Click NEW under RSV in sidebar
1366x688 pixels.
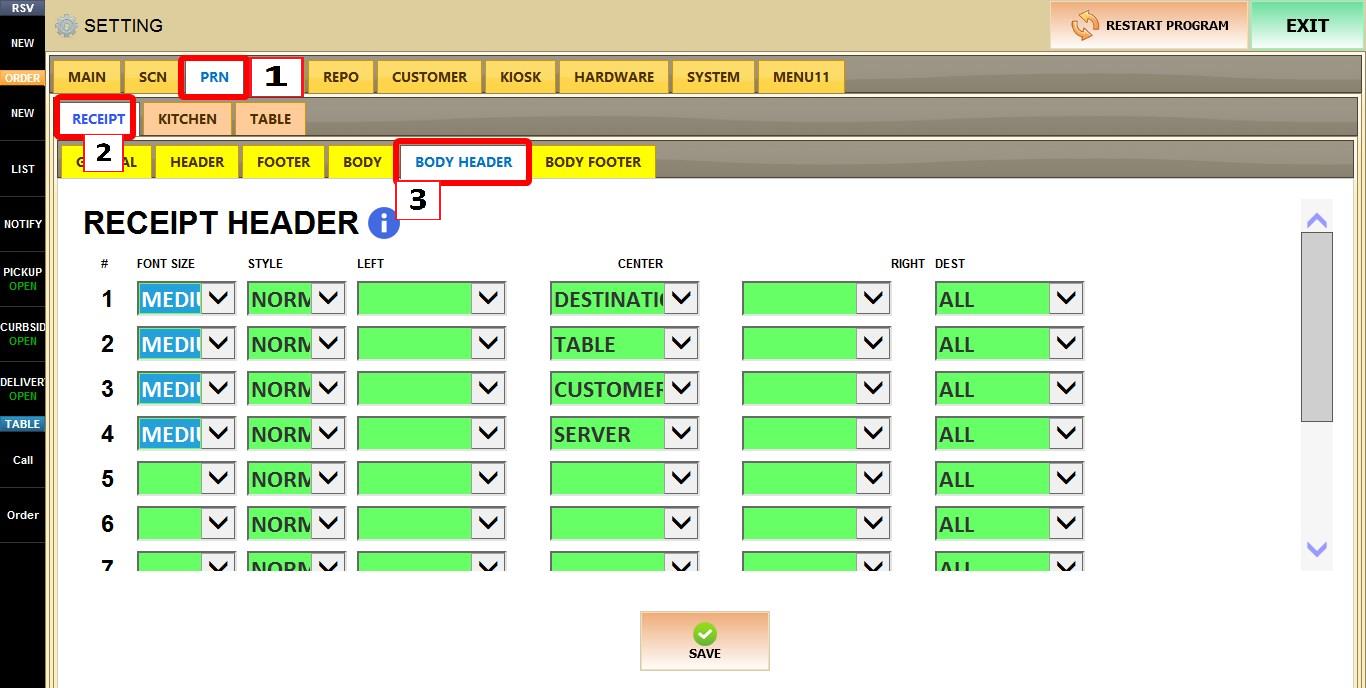click(22, 43)
